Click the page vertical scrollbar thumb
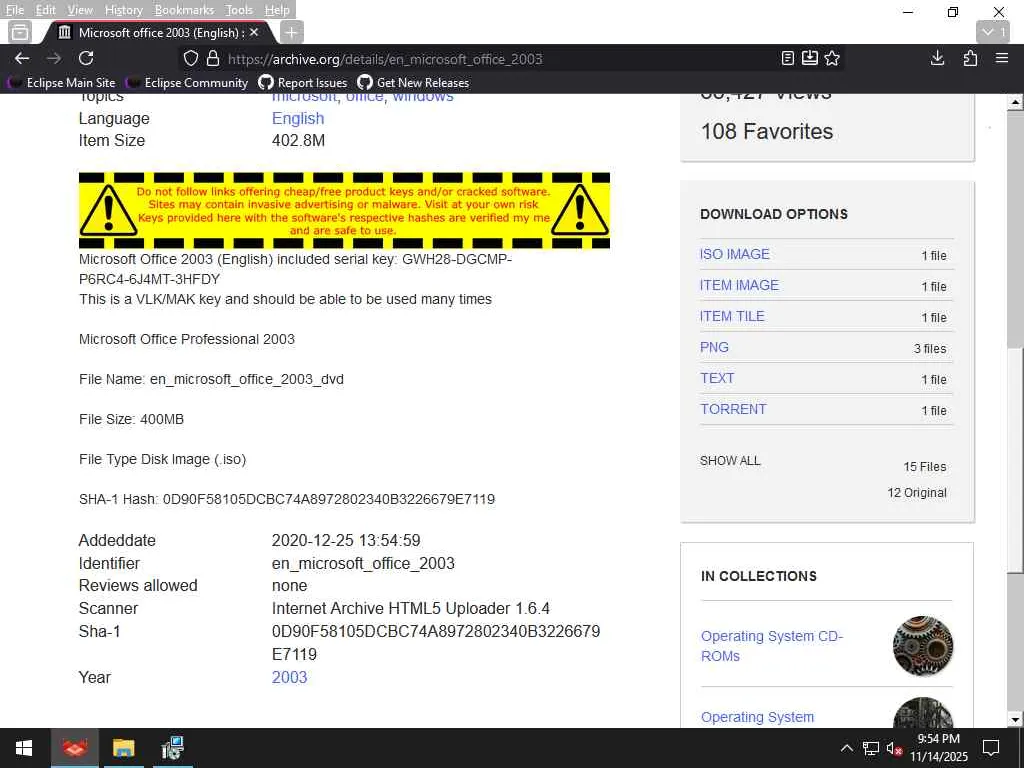The width and height of the screenshot is (1024, 768). click(x=1015, y=460)
